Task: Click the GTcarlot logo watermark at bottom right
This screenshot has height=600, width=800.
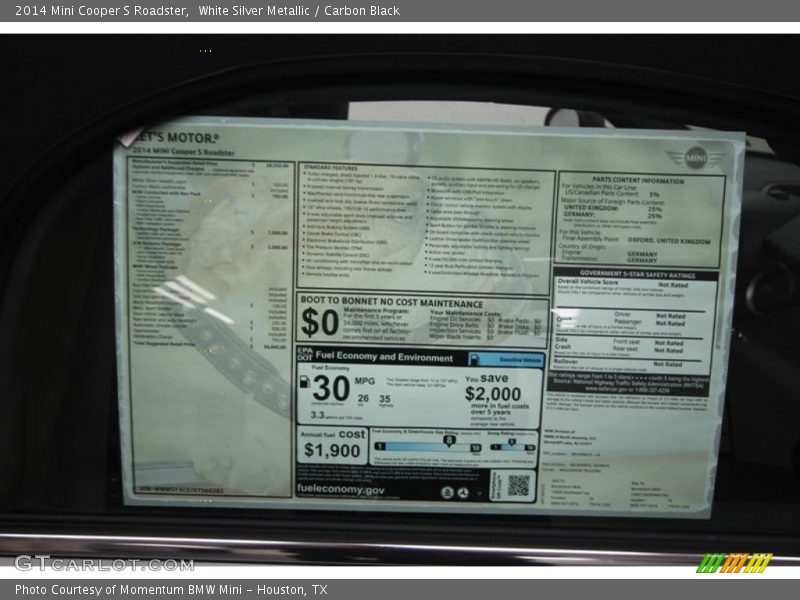Action: [x=737, y=563]
